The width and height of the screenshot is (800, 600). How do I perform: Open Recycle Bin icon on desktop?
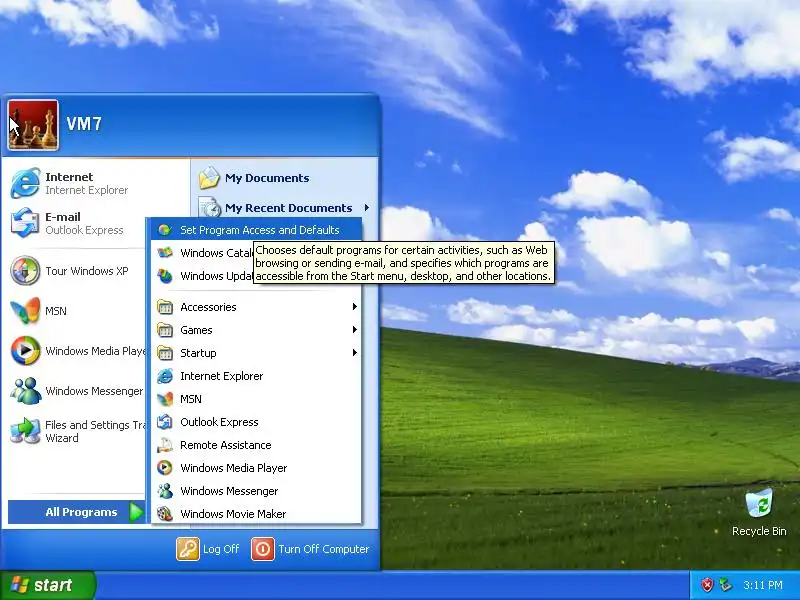click(759, 504)
